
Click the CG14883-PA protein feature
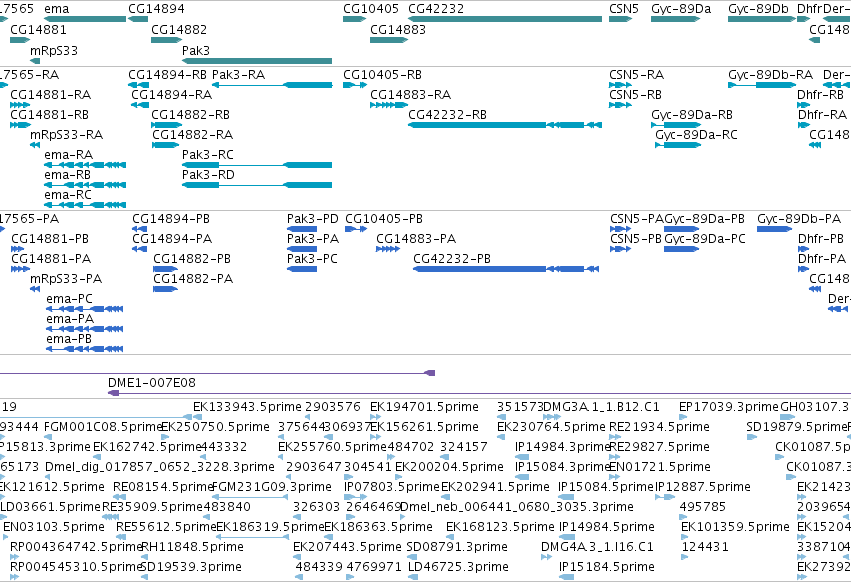tap(388, 249)
